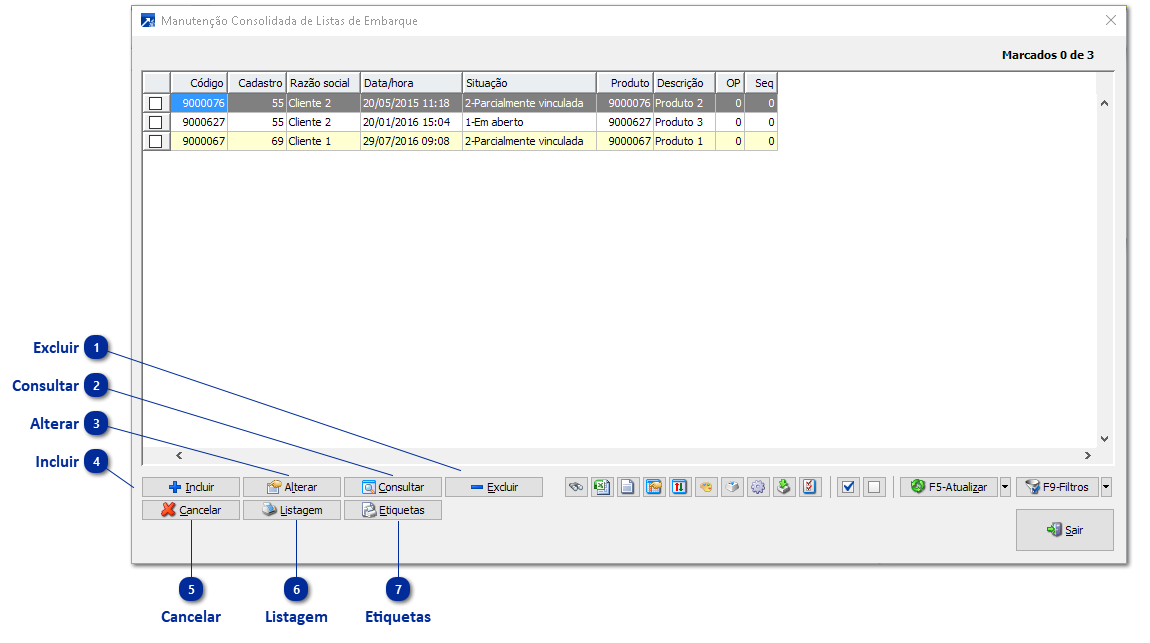
Task: Close the Manutenção Consolidada window
Action: [1110, 21]
